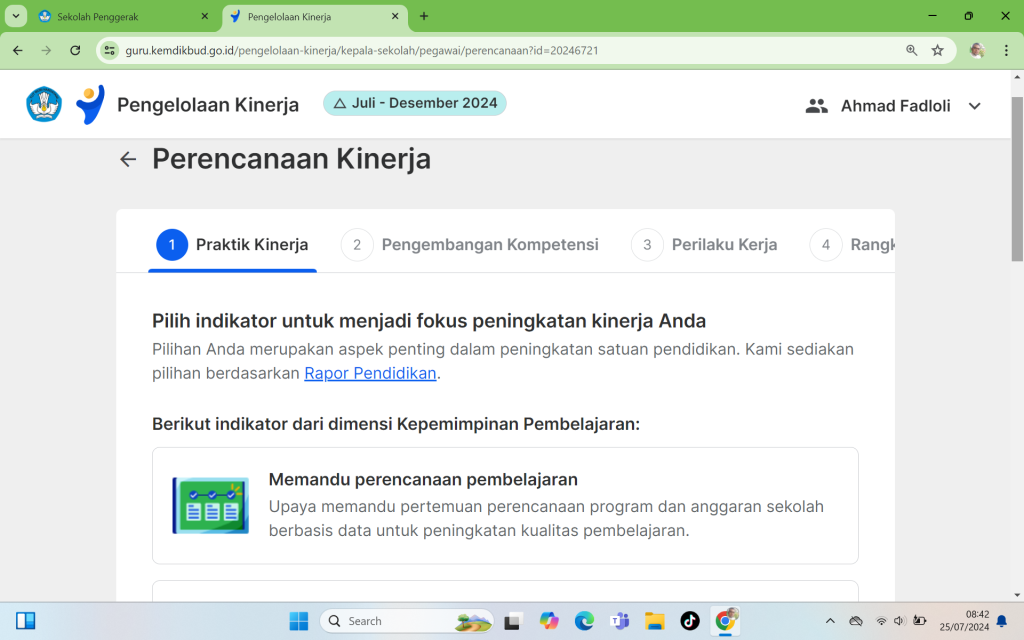This screenshot has width=1024, height=640.
Task: Open TikTok from the taskbar
Action: coord(689,621)
